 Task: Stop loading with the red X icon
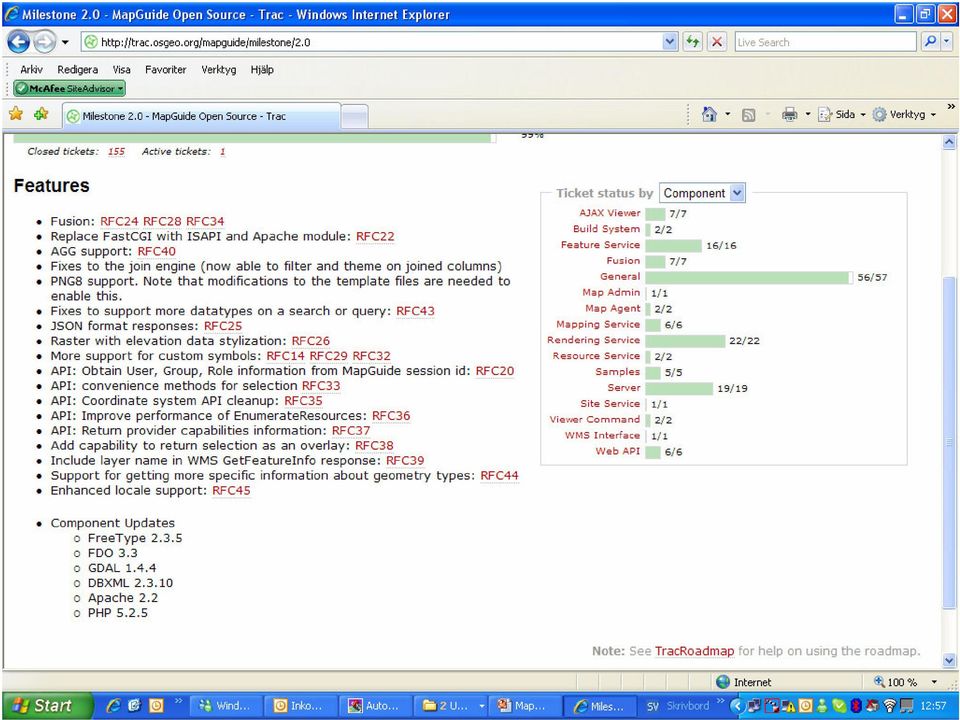tap(716, 42)
